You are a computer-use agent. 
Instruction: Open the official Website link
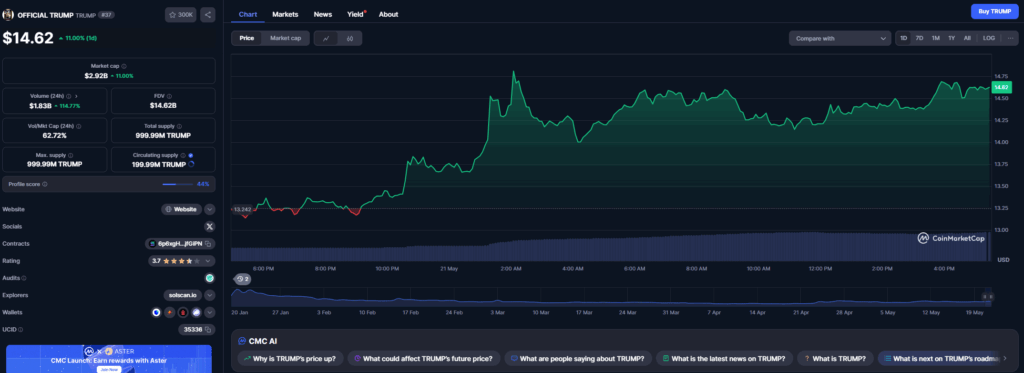coord(182,210)
